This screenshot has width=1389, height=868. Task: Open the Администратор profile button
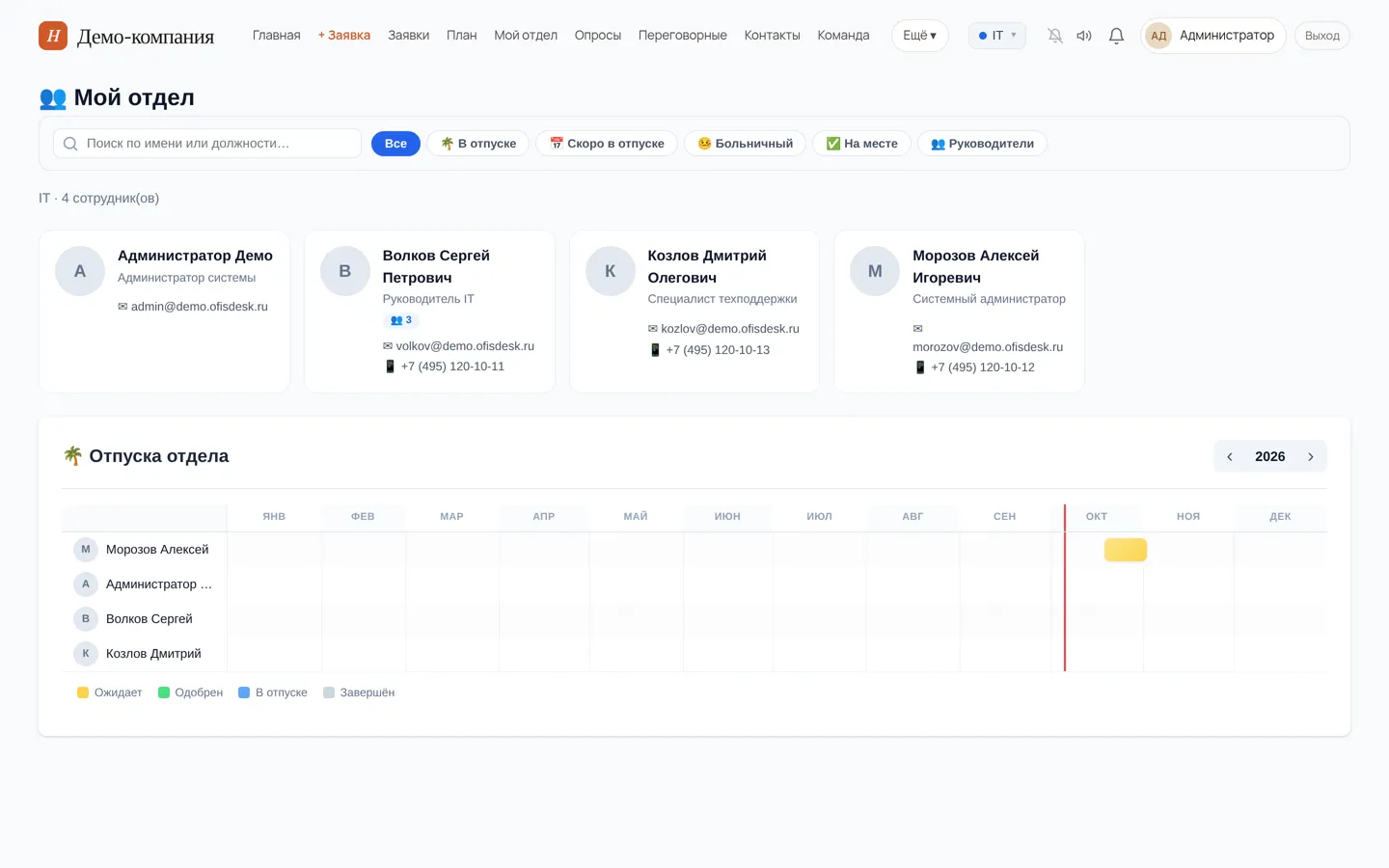[1213, 36]
